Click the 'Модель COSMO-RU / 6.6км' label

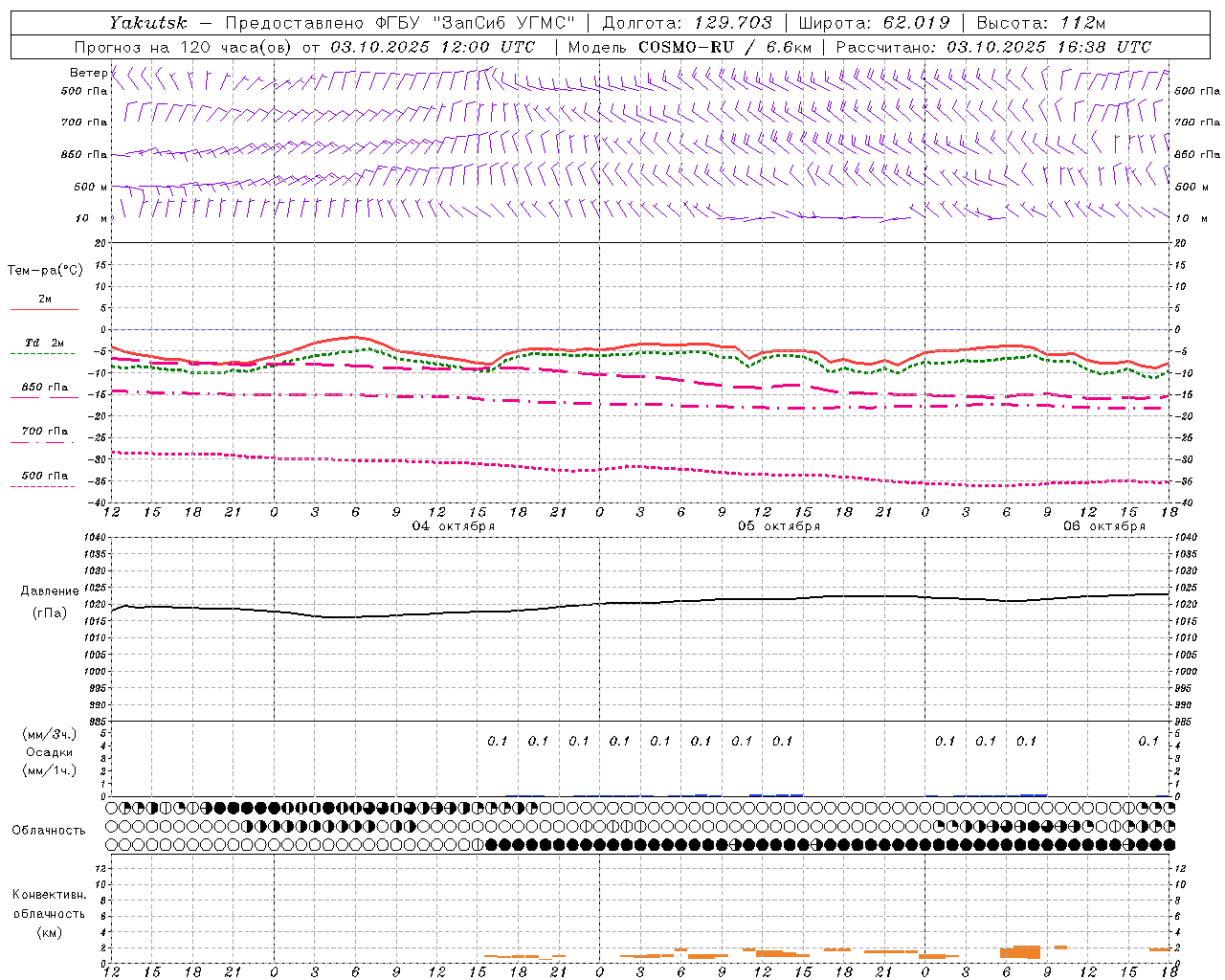[689, 47]
